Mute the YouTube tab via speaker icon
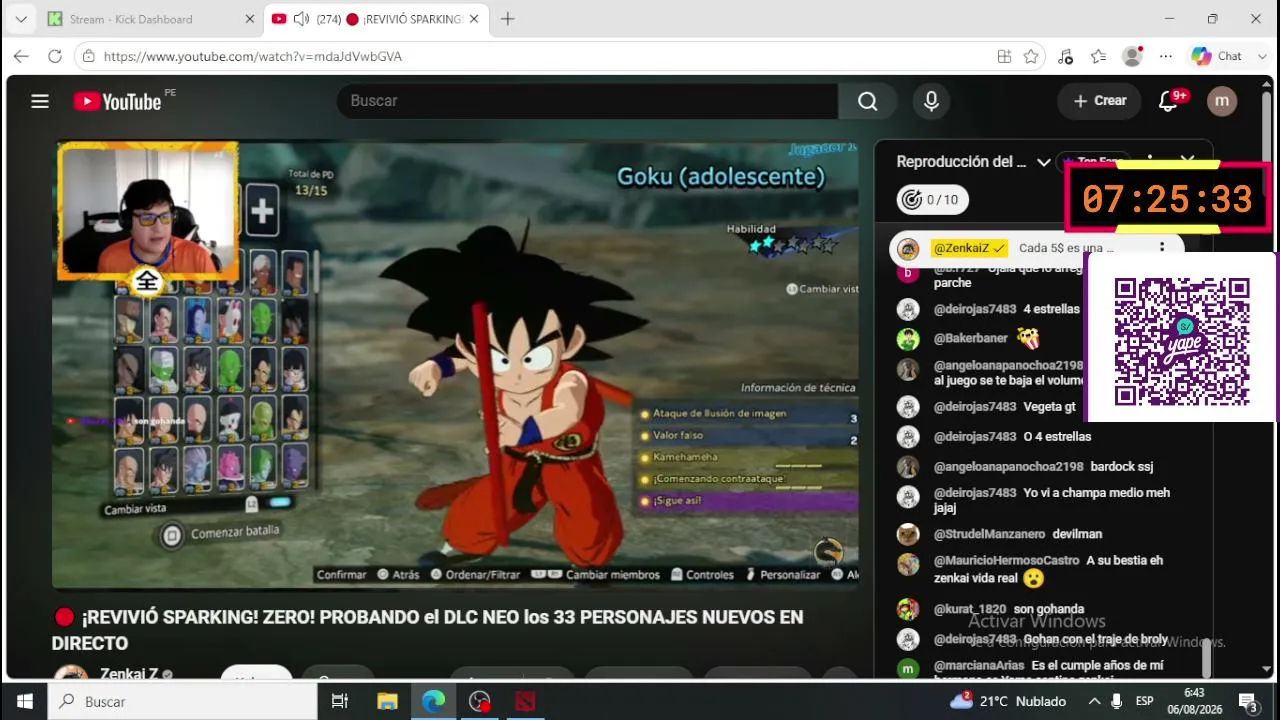This screenshot has width=1280, height=720. (x=301, y=19)
